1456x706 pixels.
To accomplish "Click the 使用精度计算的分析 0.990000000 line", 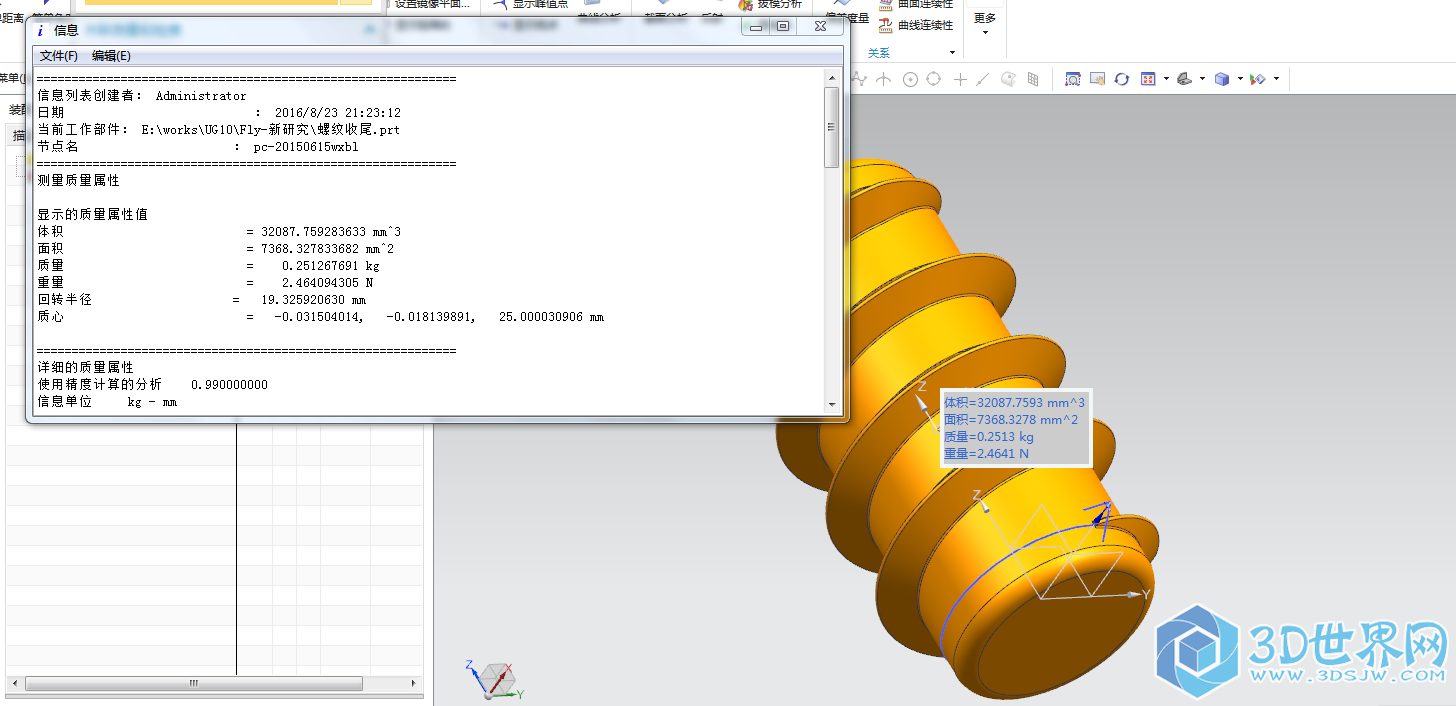I will (x=152, y=385).
